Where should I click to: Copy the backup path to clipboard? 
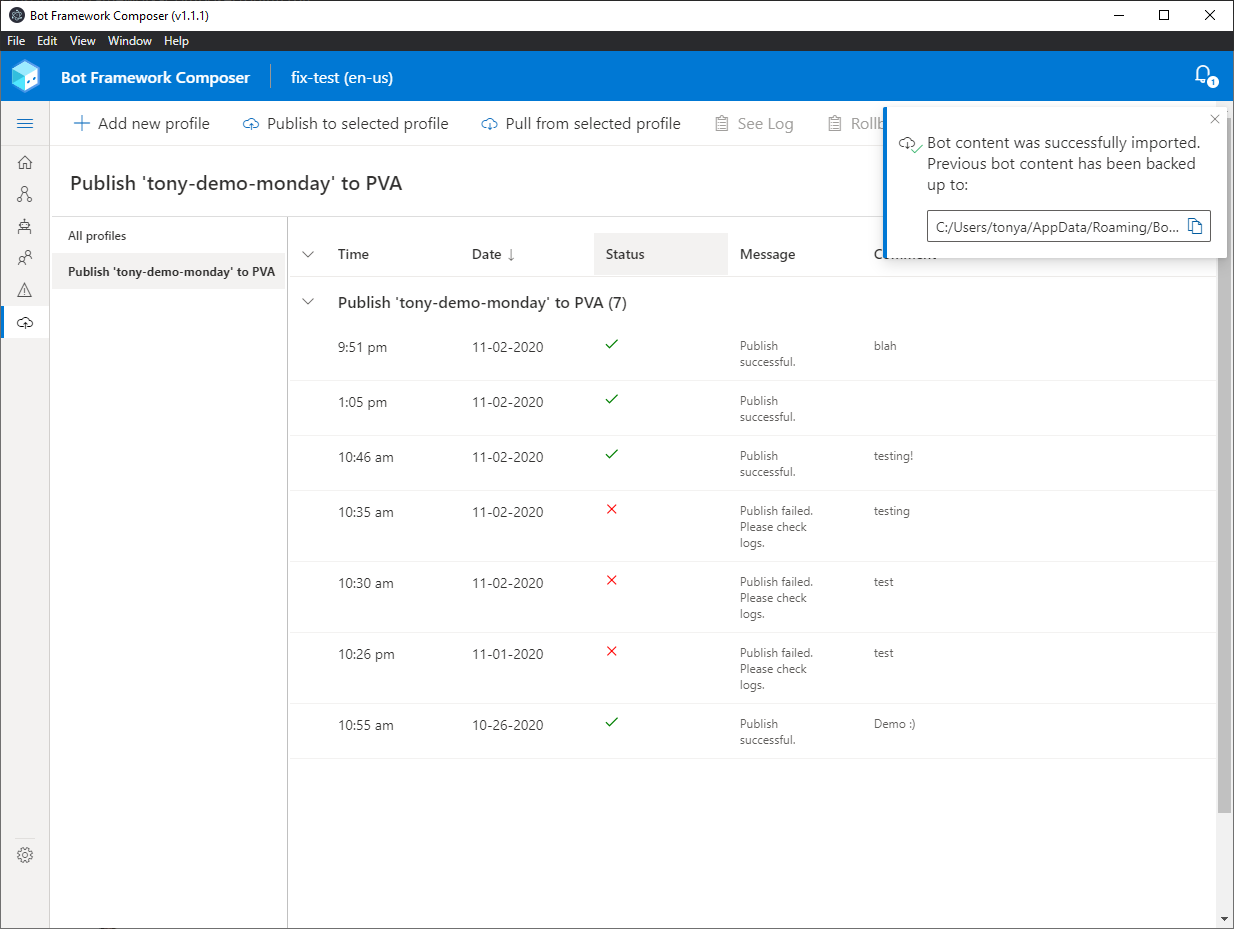click(1195, 226)
